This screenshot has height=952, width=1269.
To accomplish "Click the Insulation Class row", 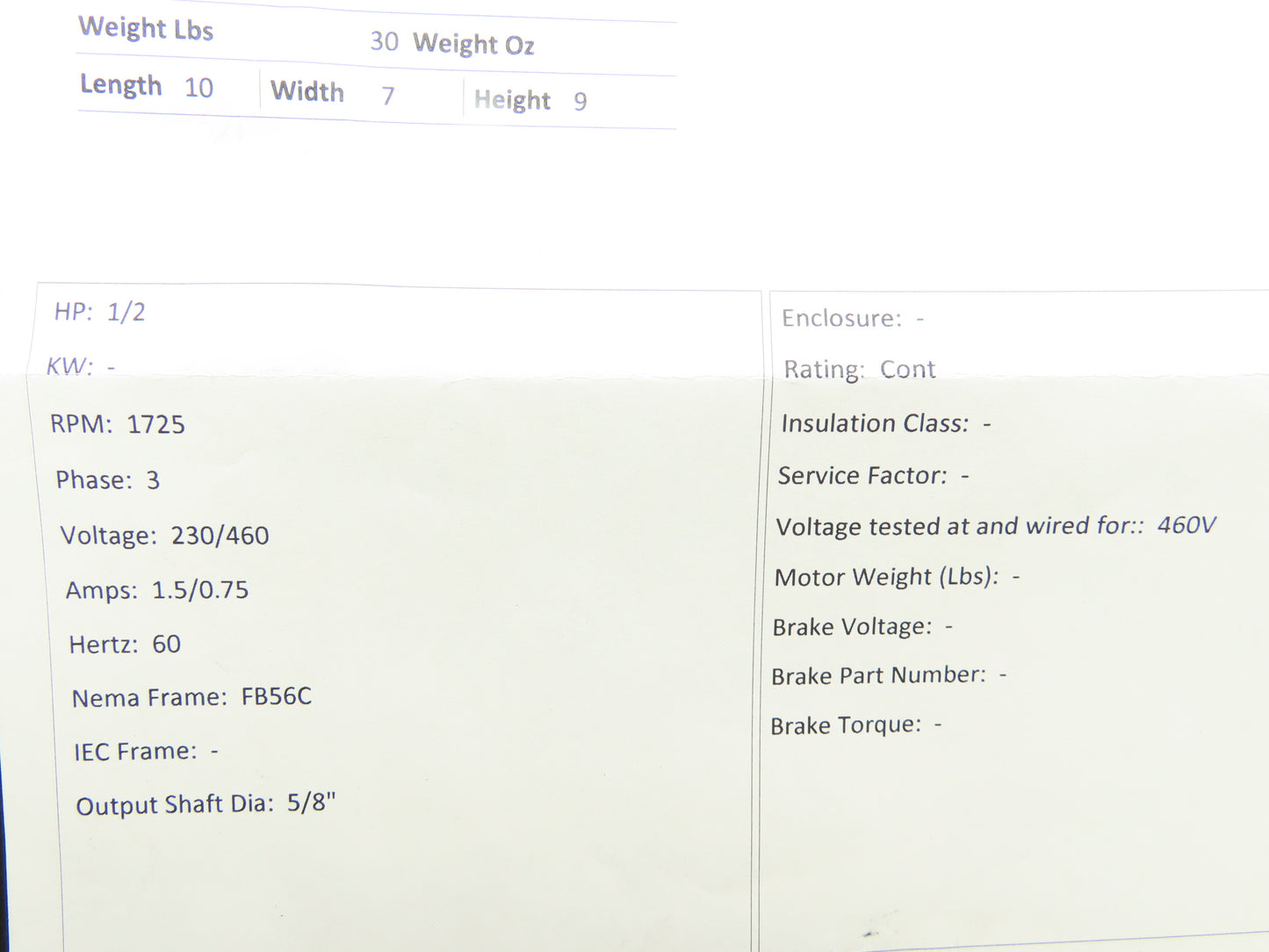I will 885,423.
